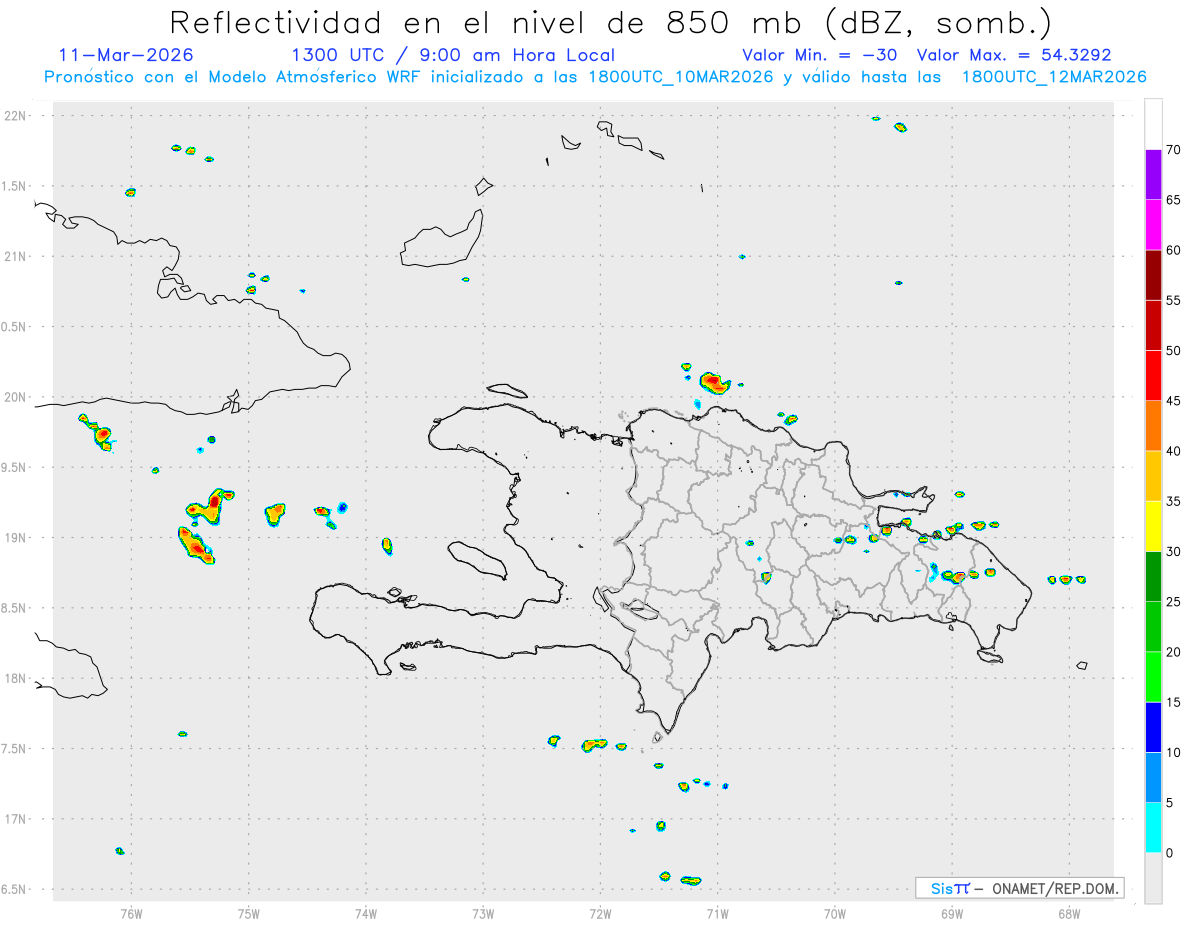Screen dimensions: 1200x927
Task: Select the '19N' latitude label
Action: 16,538
